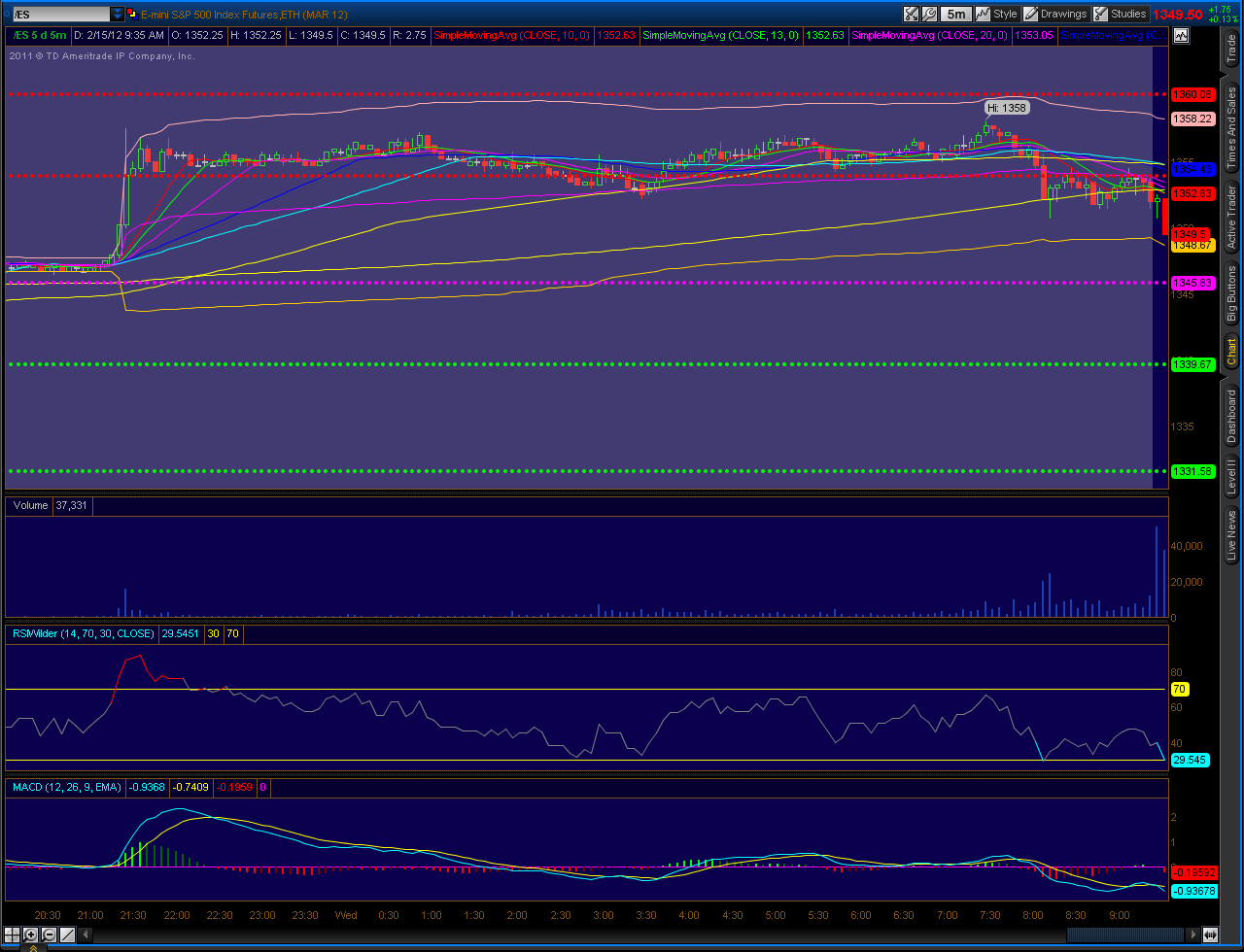Expand the bottom double-chevron panel handle
Viewport: 1244px width, 952px height.
(32, 947)
